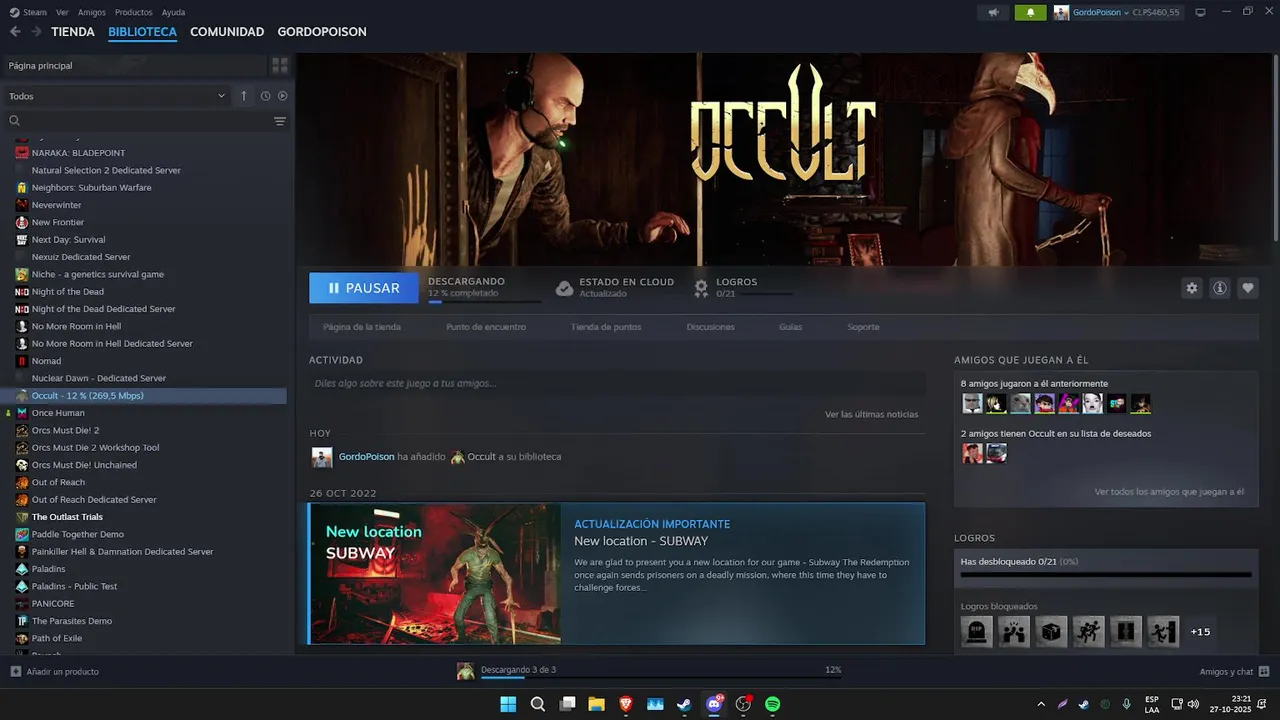1280x720 pixels.
Task: Open the Ayuda menu
Action: [173, 12]
